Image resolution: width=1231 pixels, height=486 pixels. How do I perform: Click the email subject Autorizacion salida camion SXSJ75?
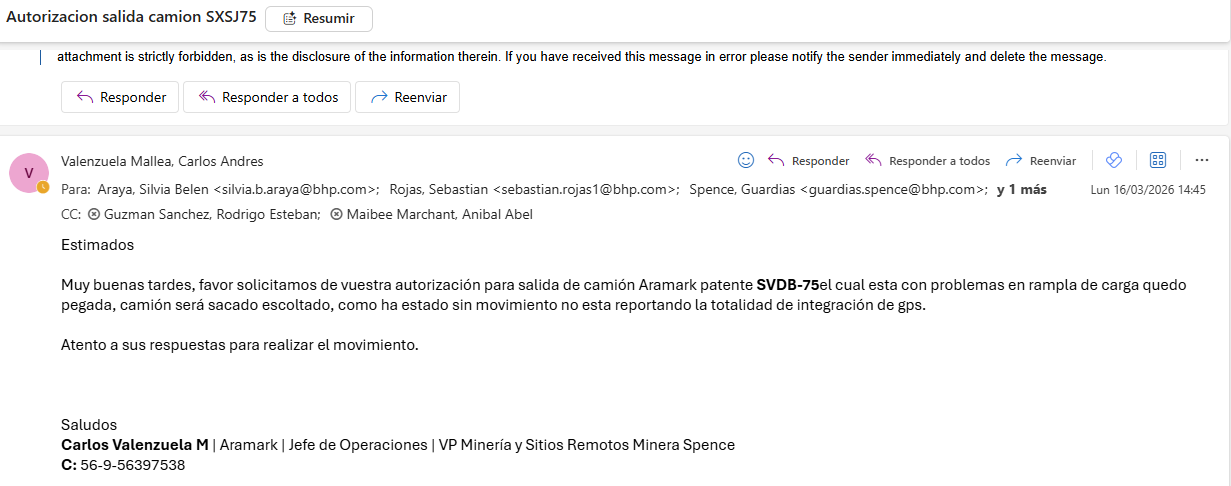click(x=130, y=18)
